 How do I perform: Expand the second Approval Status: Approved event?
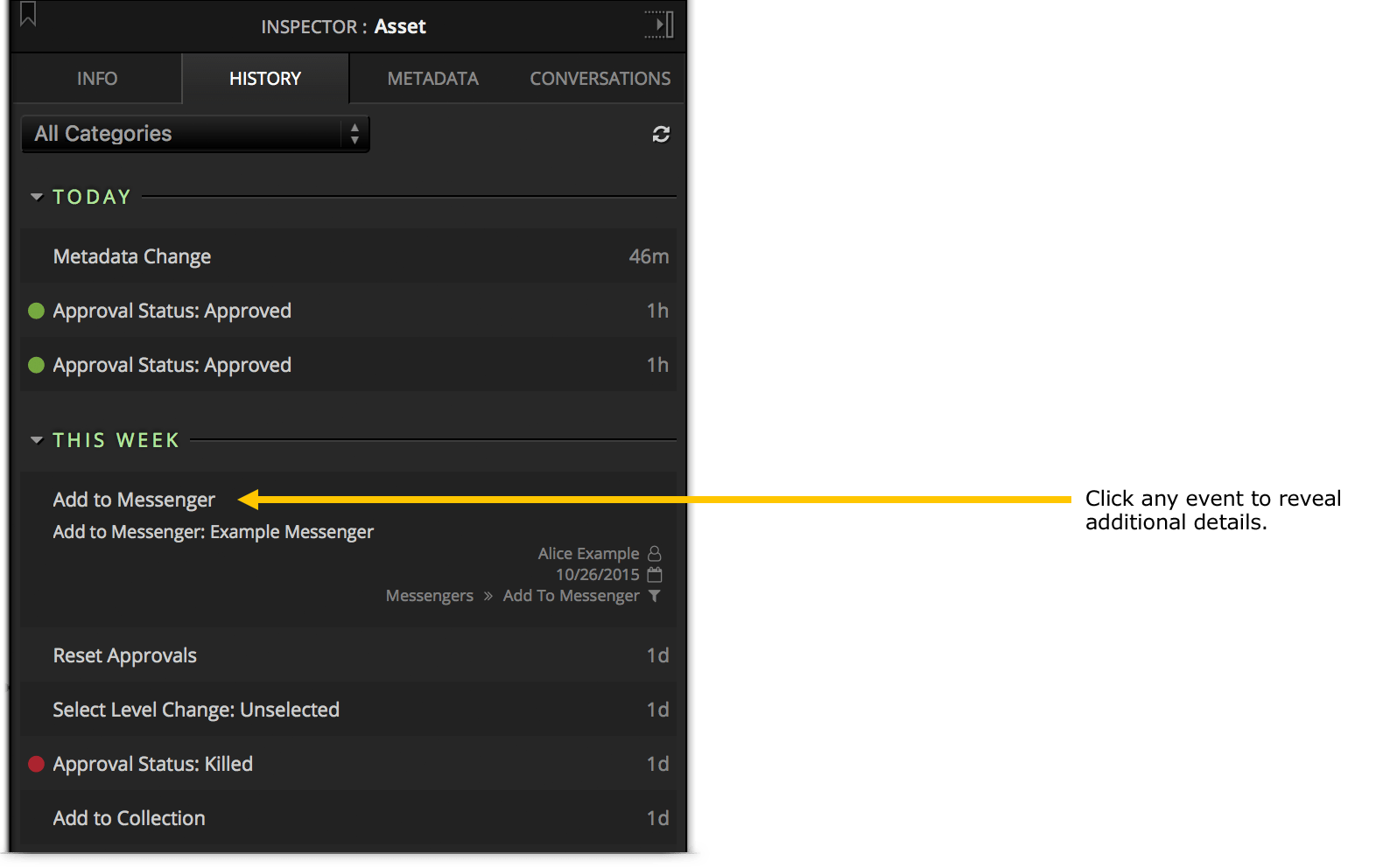(348, 365)
